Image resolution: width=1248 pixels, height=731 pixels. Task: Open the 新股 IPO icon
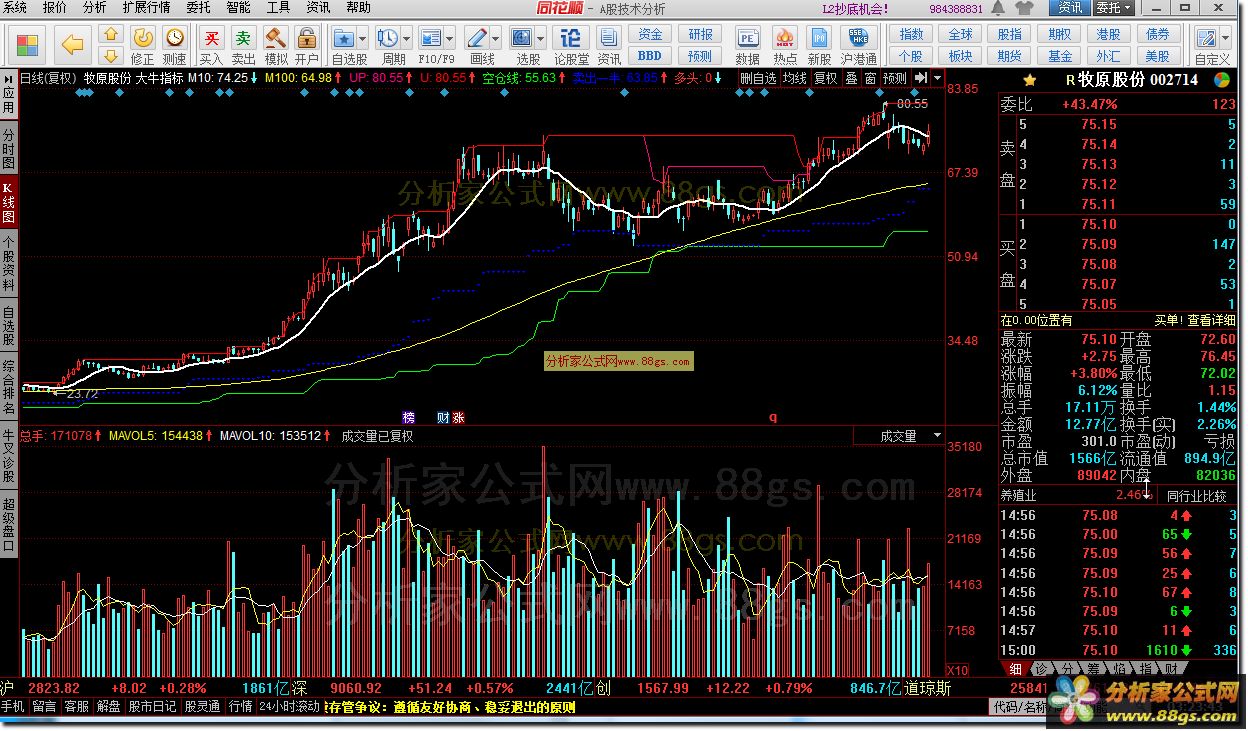coord(819,45)
